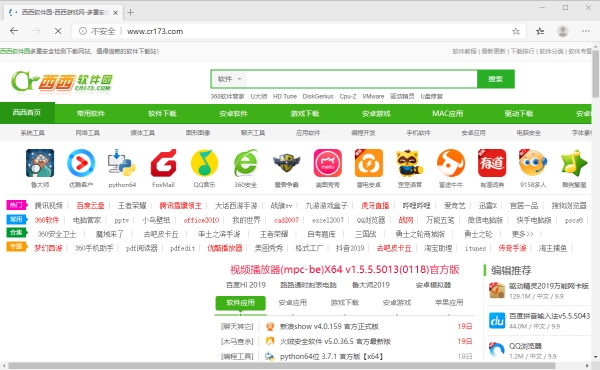Open the 常用软件 nav item
Image resolution: width=600 pixels, height=370 pixels.
(x=91, y=114)
